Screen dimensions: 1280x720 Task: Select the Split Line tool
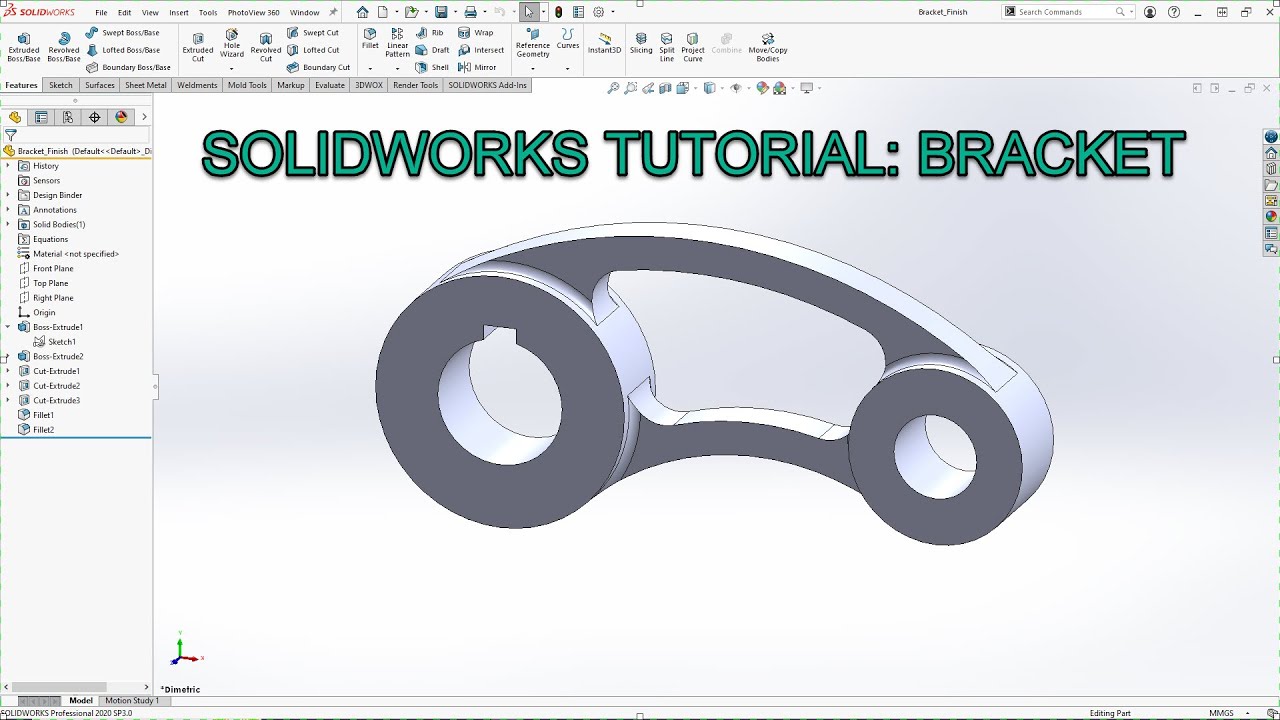[x=667, y=46]
